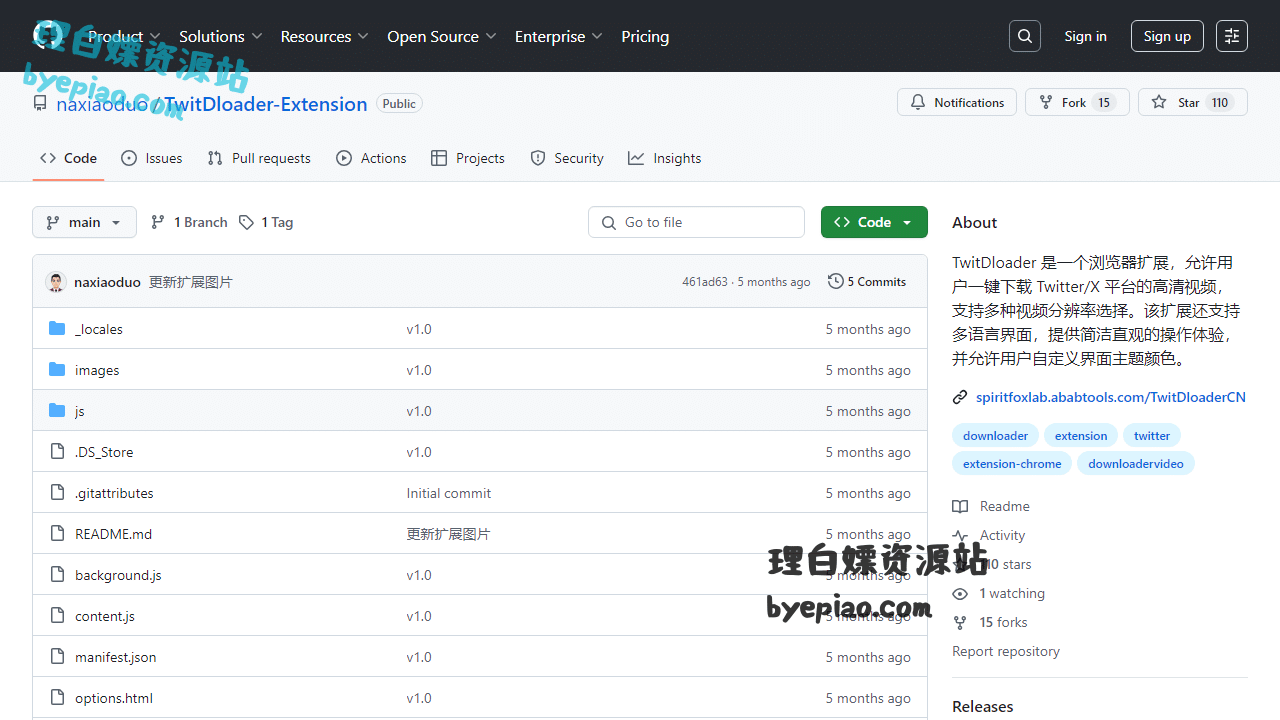Click the images folder icon

pyautogui.click(x=57, y=370)
